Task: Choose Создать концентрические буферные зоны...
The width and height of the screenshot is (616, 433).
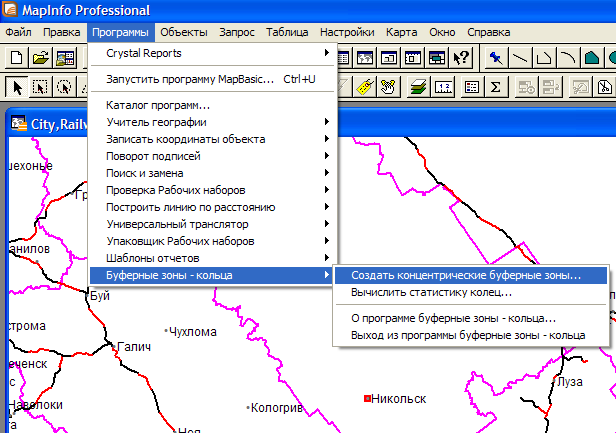Action: click(471, 275)
